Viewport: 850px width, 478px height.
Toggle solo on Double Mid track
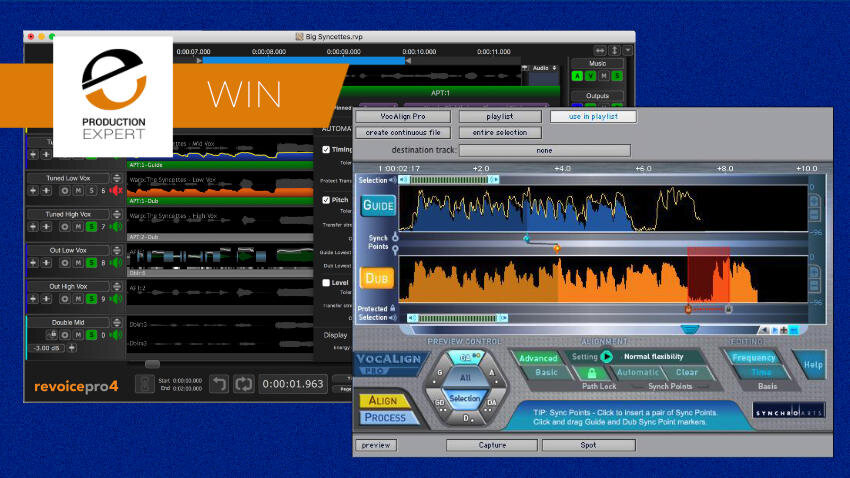click(91, 335)
